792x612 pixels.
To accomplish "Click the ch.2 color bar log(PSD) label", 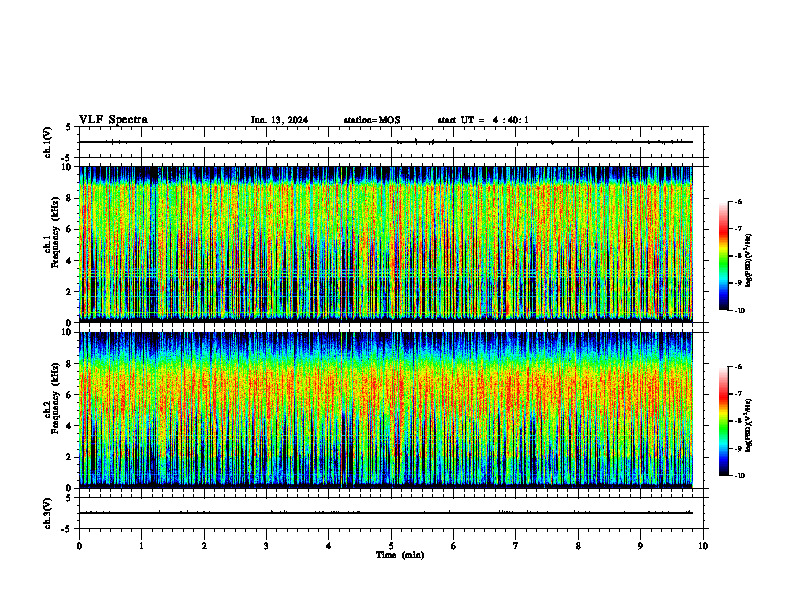I will [x=749, y=426].
